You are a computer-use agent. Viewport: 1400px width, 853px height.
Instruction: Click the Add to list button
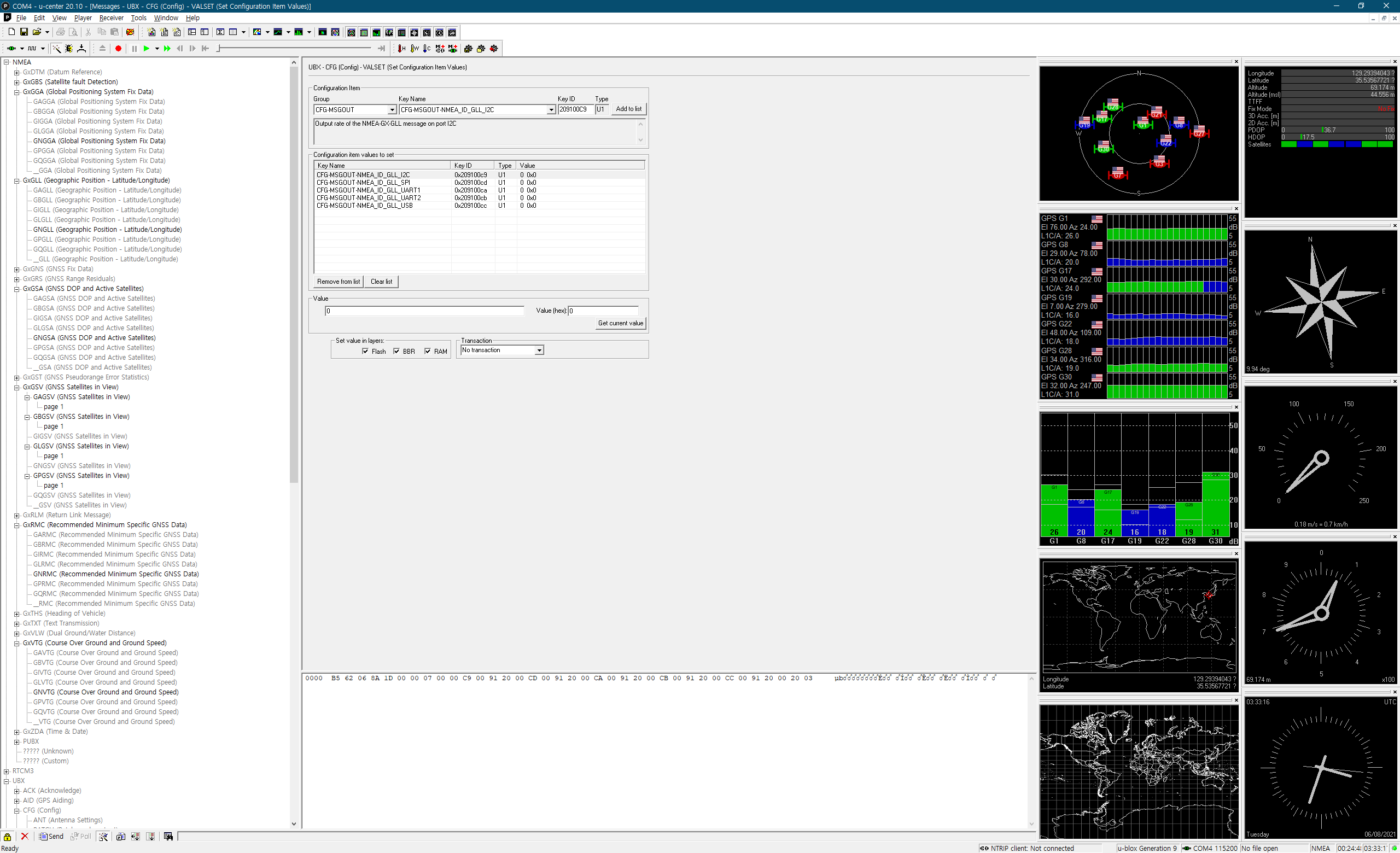coord(628,109)
